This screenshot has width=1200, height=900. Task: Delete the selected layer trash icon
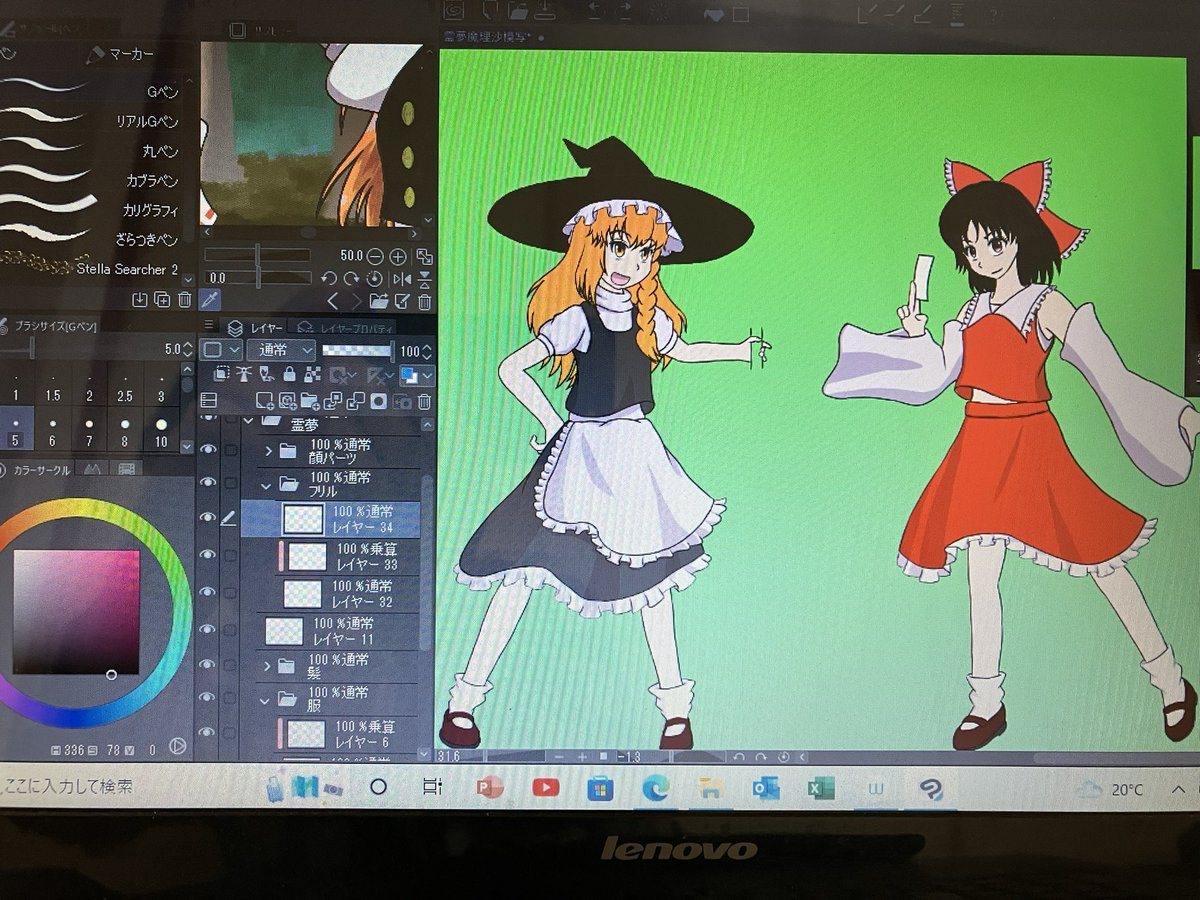[424, 401]
